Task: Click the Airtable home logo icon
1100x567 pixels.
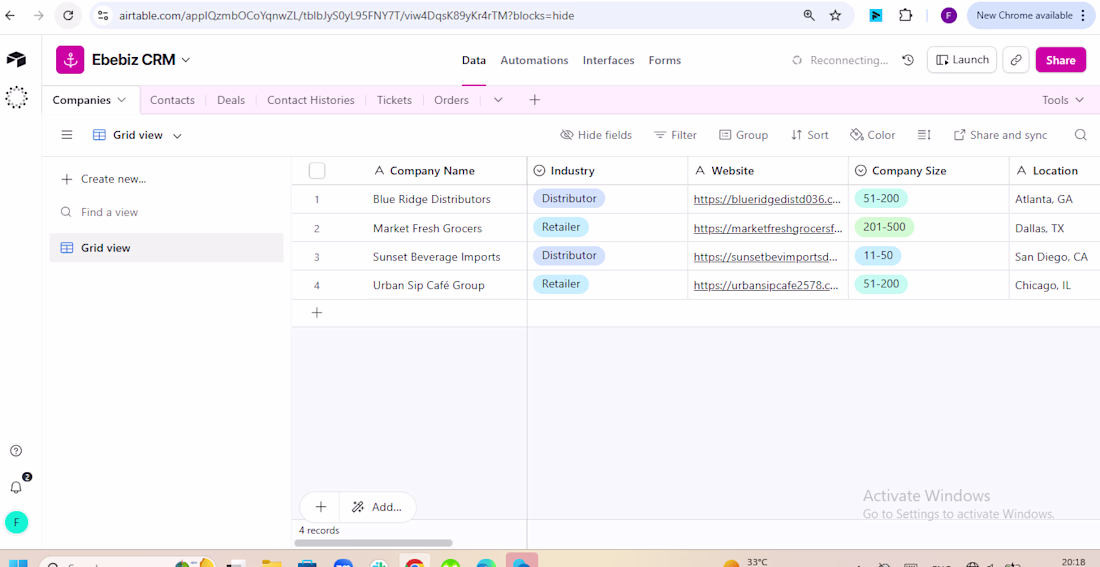Action: 16,60
